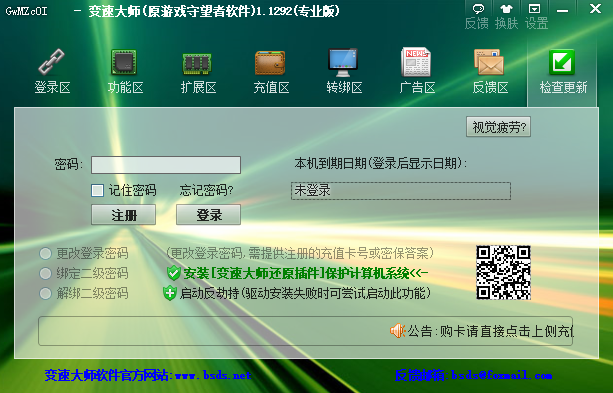Open the 功能区 chip icon
This screenshot has width=613, height=393.
pos(124,62)
